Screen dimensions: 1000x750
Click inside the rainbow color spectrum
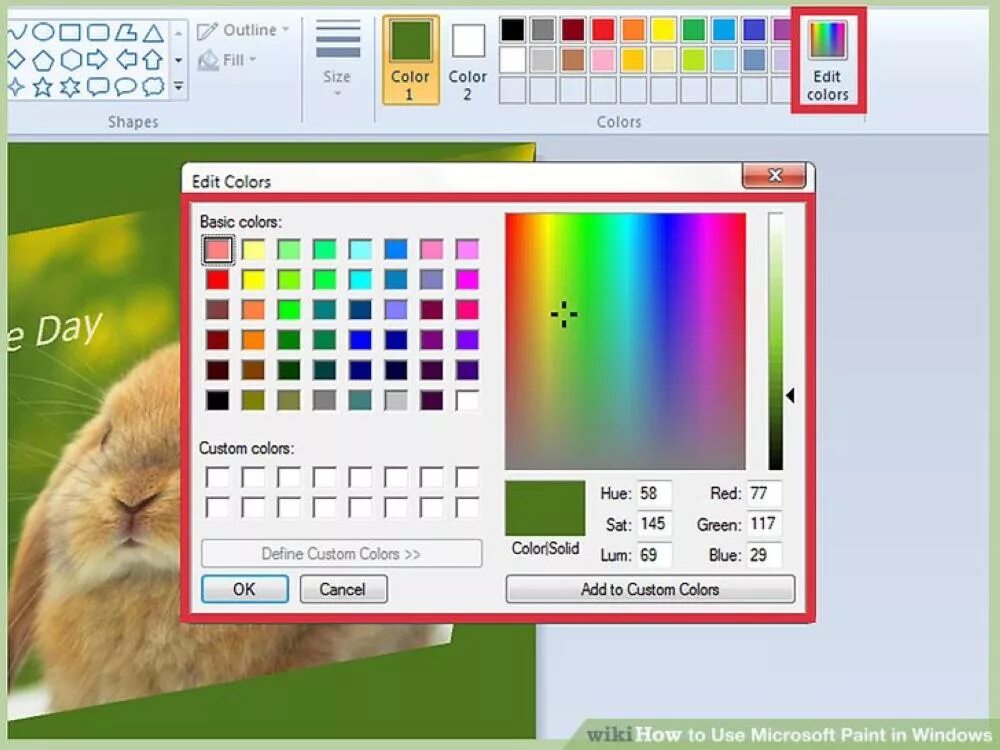(x=625, y=341)
